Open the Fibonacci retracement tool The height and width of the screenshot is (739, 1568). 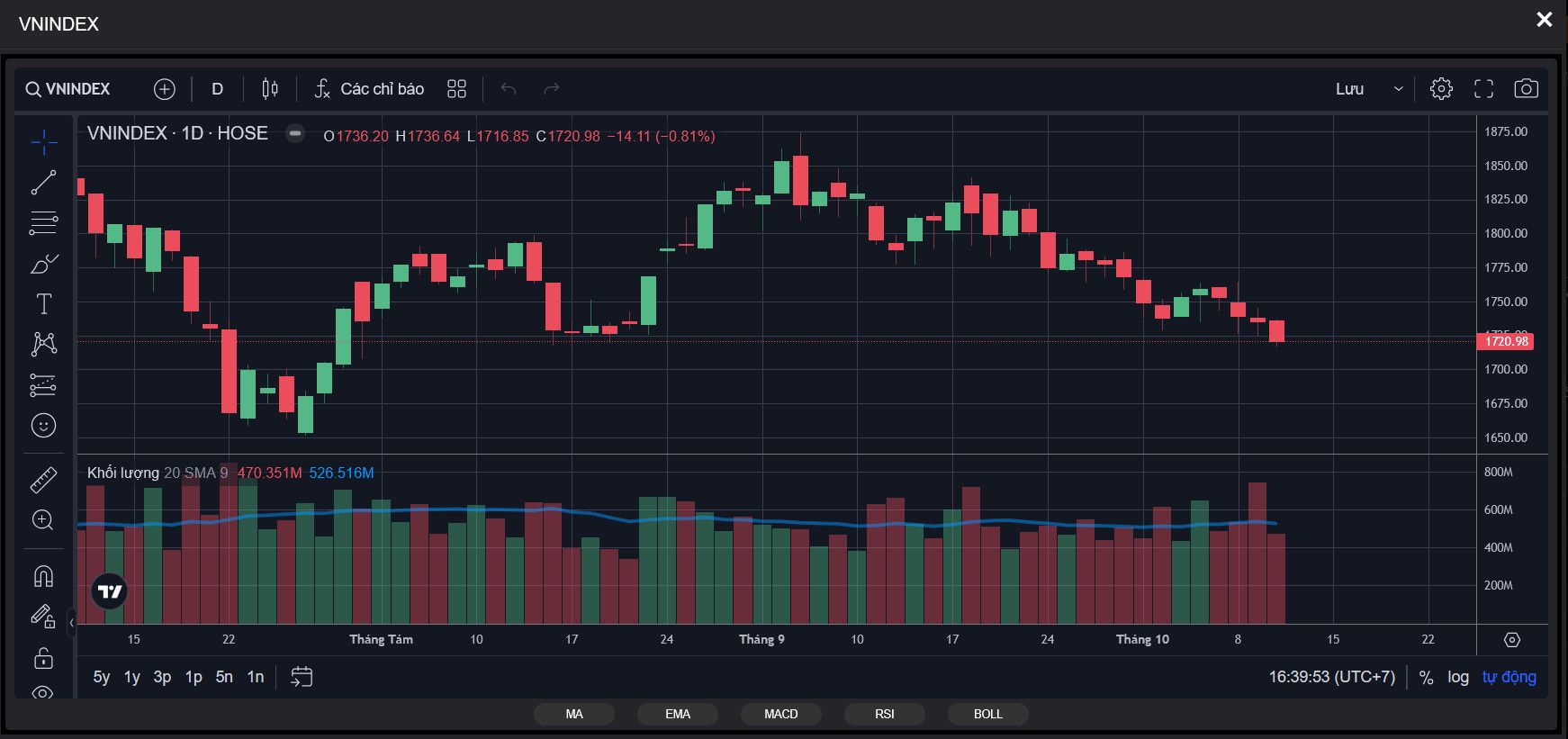click(43, 223)
